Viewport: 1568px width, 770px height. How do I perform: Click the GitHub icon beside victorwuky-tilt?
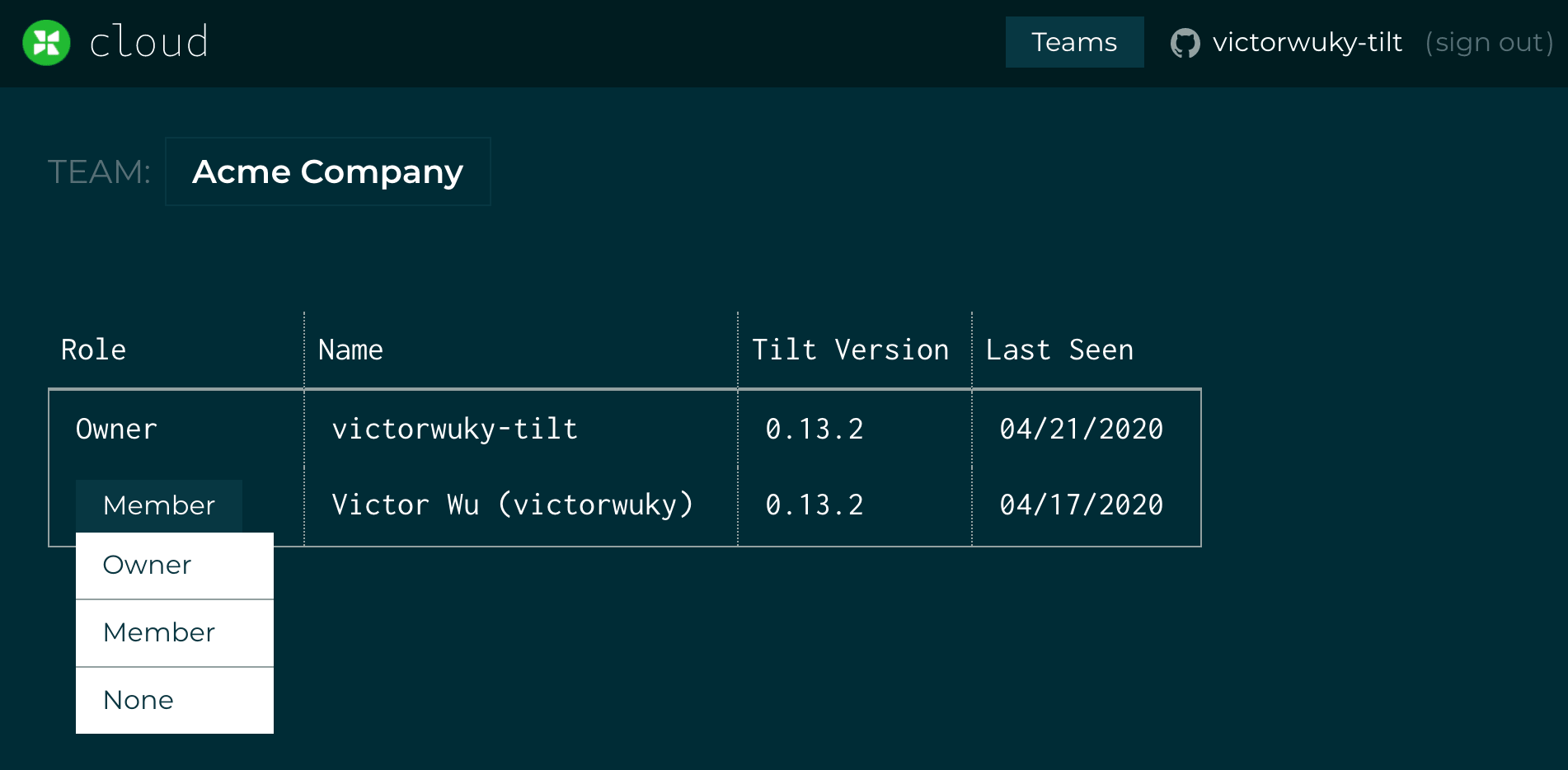click(1185, 43)
